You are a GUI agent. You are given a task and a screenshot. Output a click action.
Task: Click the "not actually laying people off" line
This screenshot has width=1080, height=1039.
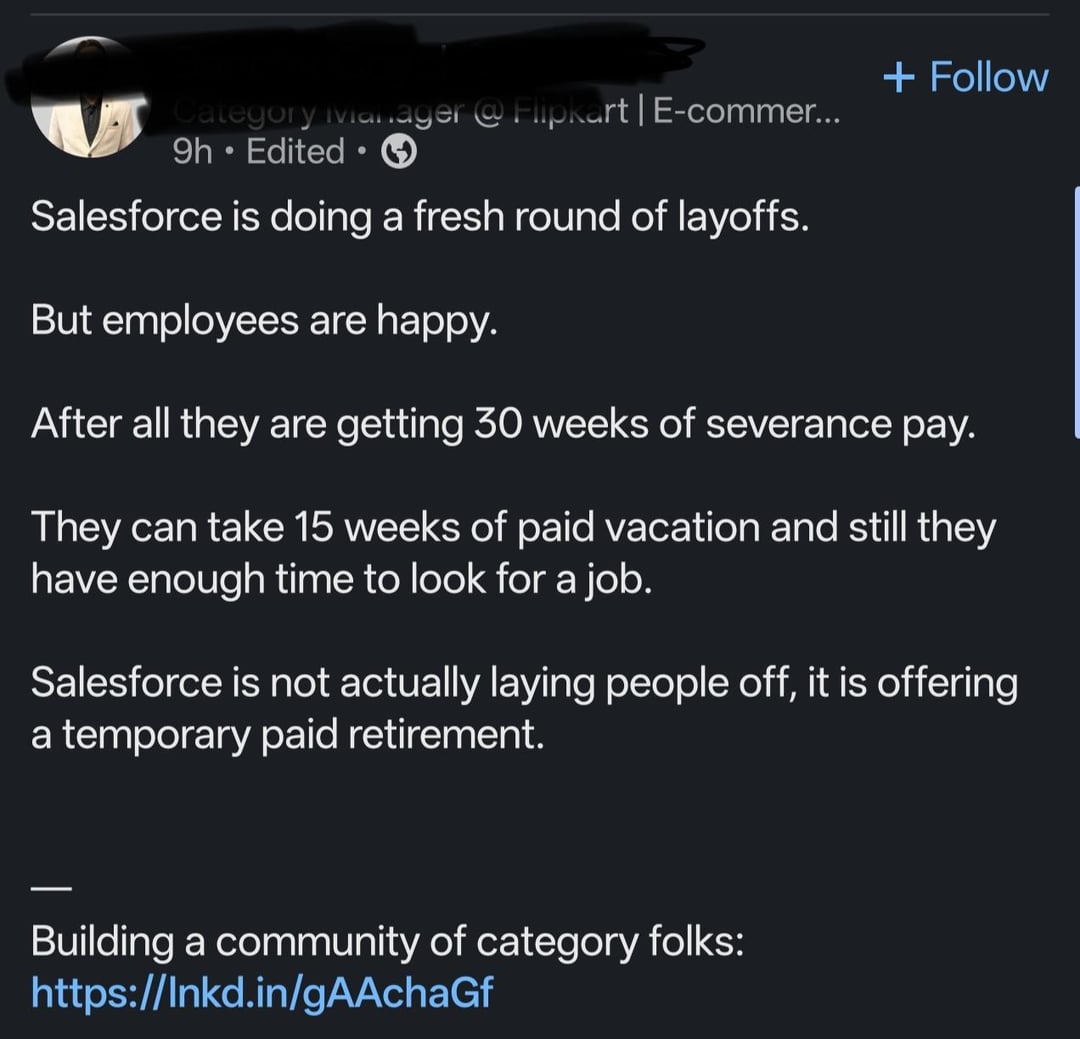click(x=524, y=684)
